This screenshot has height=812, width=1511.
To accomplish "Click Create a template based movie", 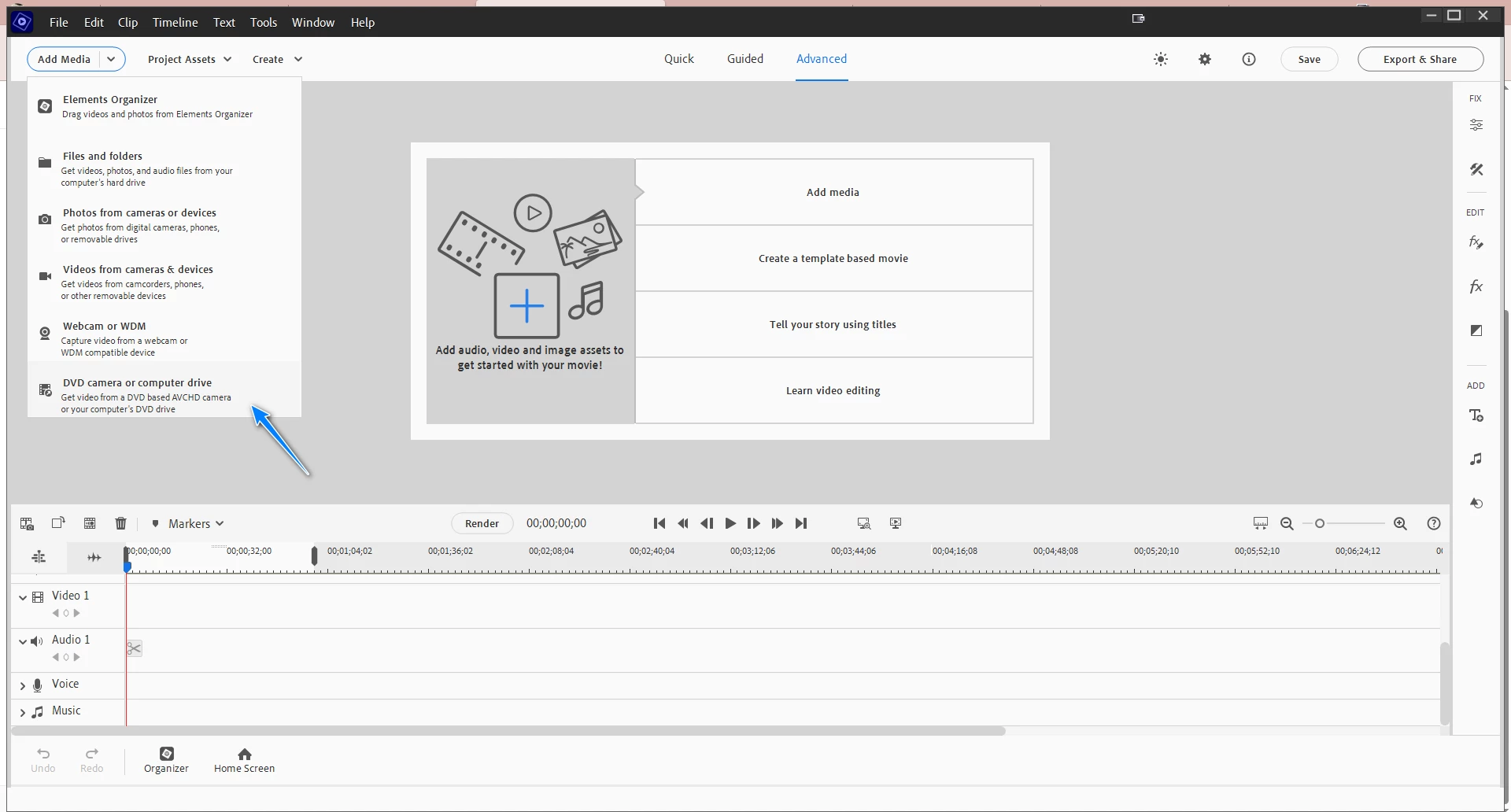I will click(x=833, y=258).
